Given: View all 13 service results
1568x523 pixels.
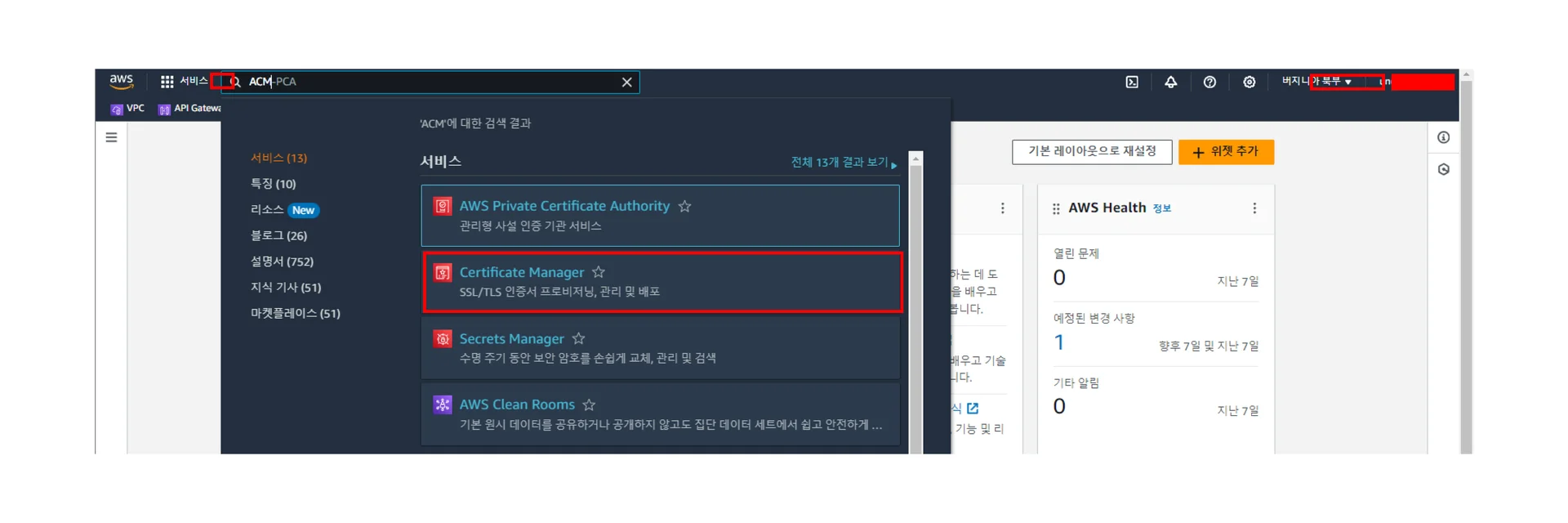Looking at the screenshot, I should (x=844, y=163).
